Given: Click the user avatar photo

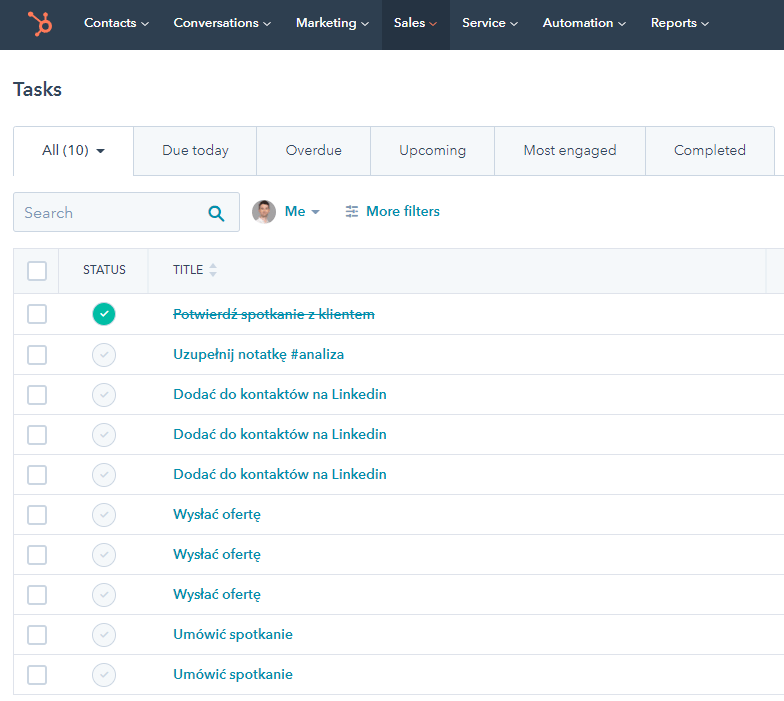Looking at the screenshot, I should 264,212.
